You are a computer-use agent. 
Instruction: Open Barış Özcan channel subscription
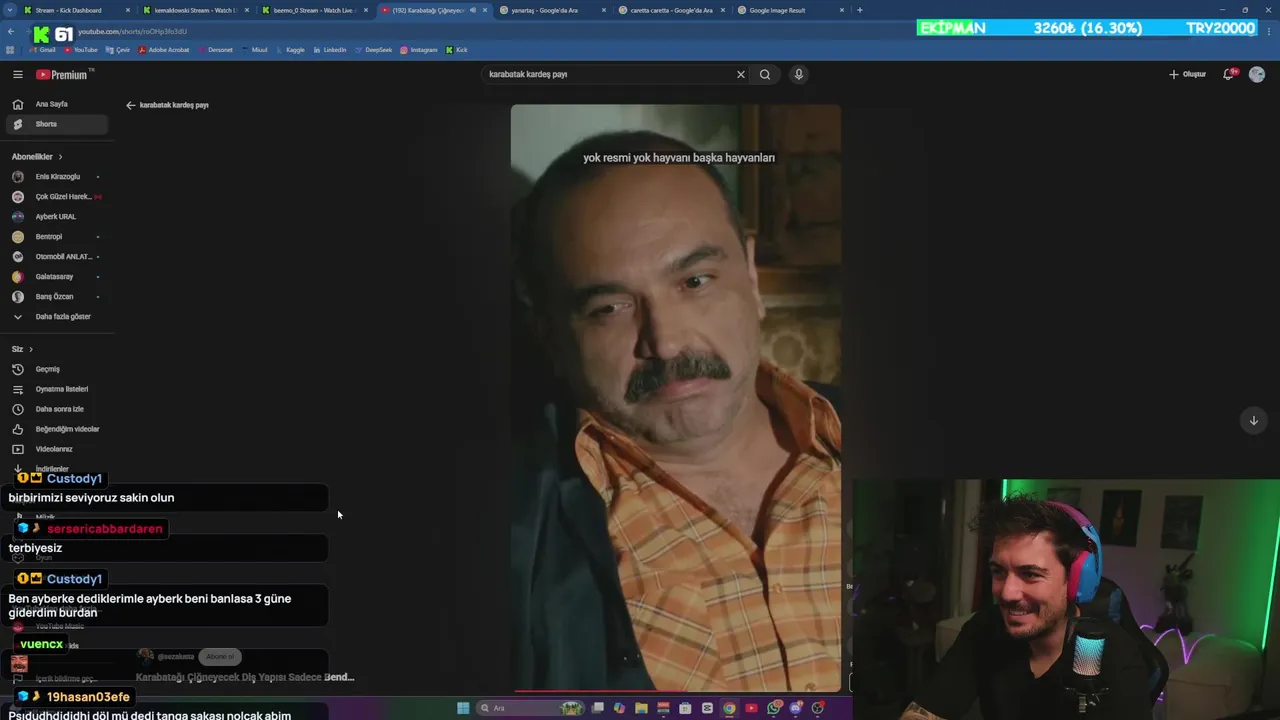click(x=56, y=297)
